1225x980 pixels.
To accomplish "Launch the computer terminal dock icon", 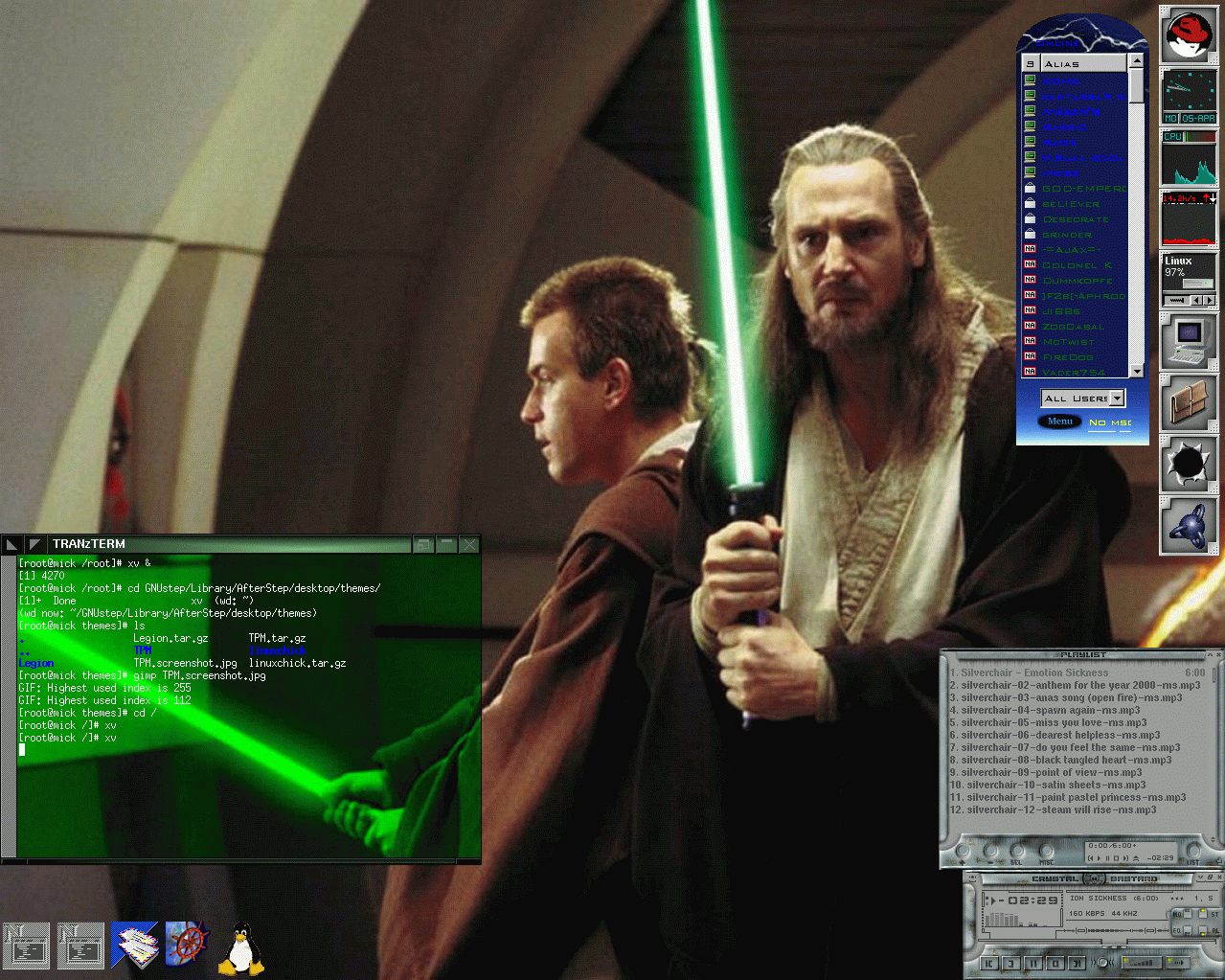I will (1189, 341).
